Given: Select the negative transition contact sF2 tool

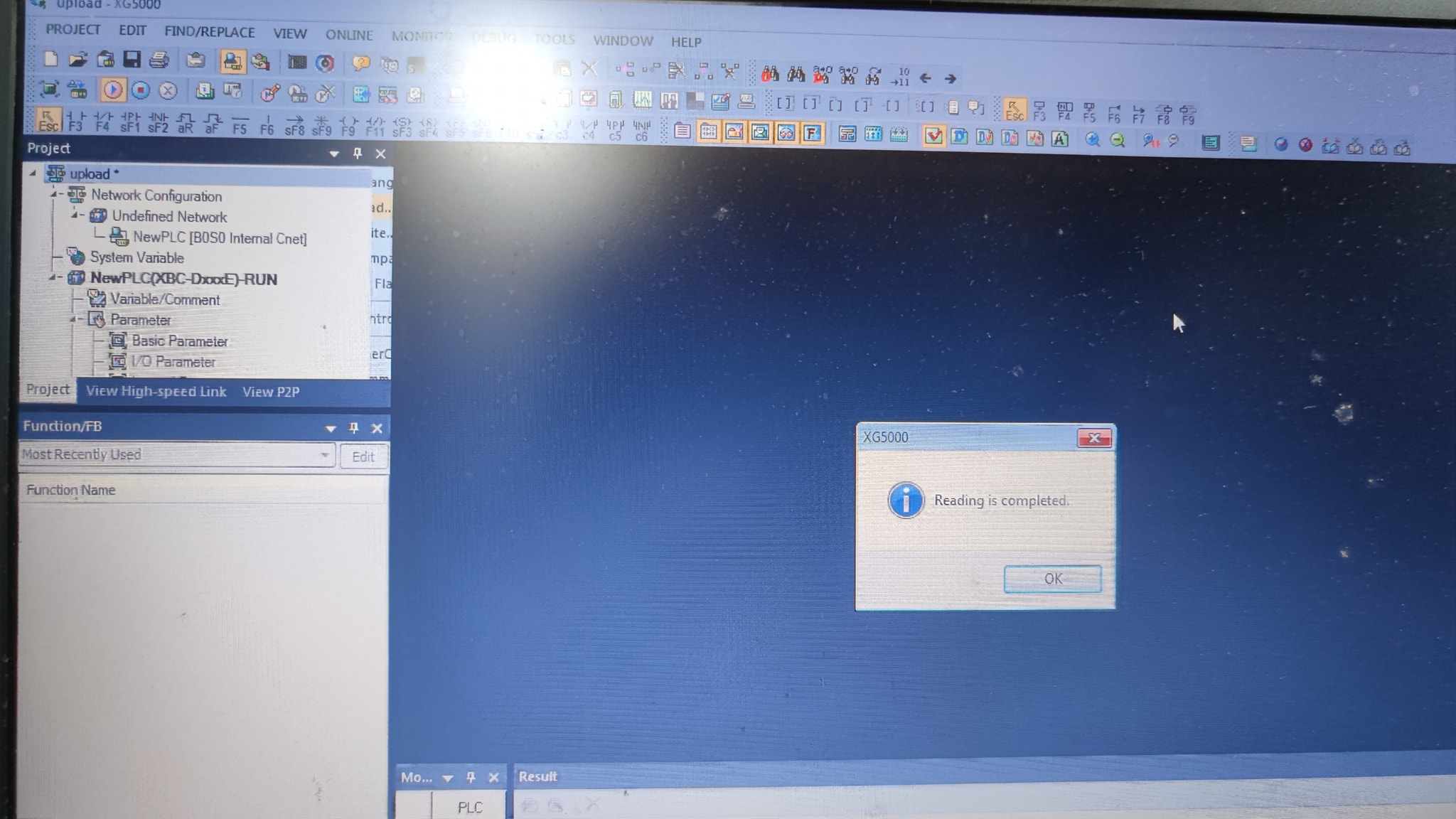Looking at the screenshot, I should 158,122.
